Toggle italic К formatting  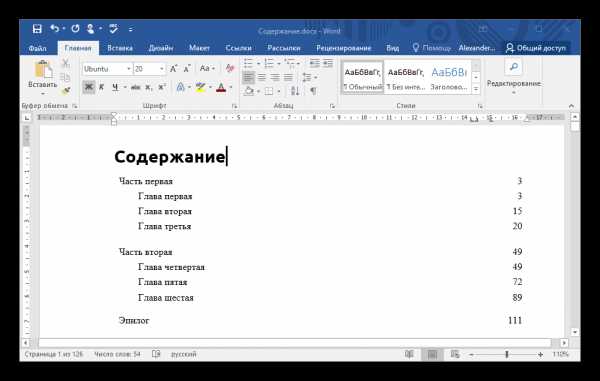(102, 88)
